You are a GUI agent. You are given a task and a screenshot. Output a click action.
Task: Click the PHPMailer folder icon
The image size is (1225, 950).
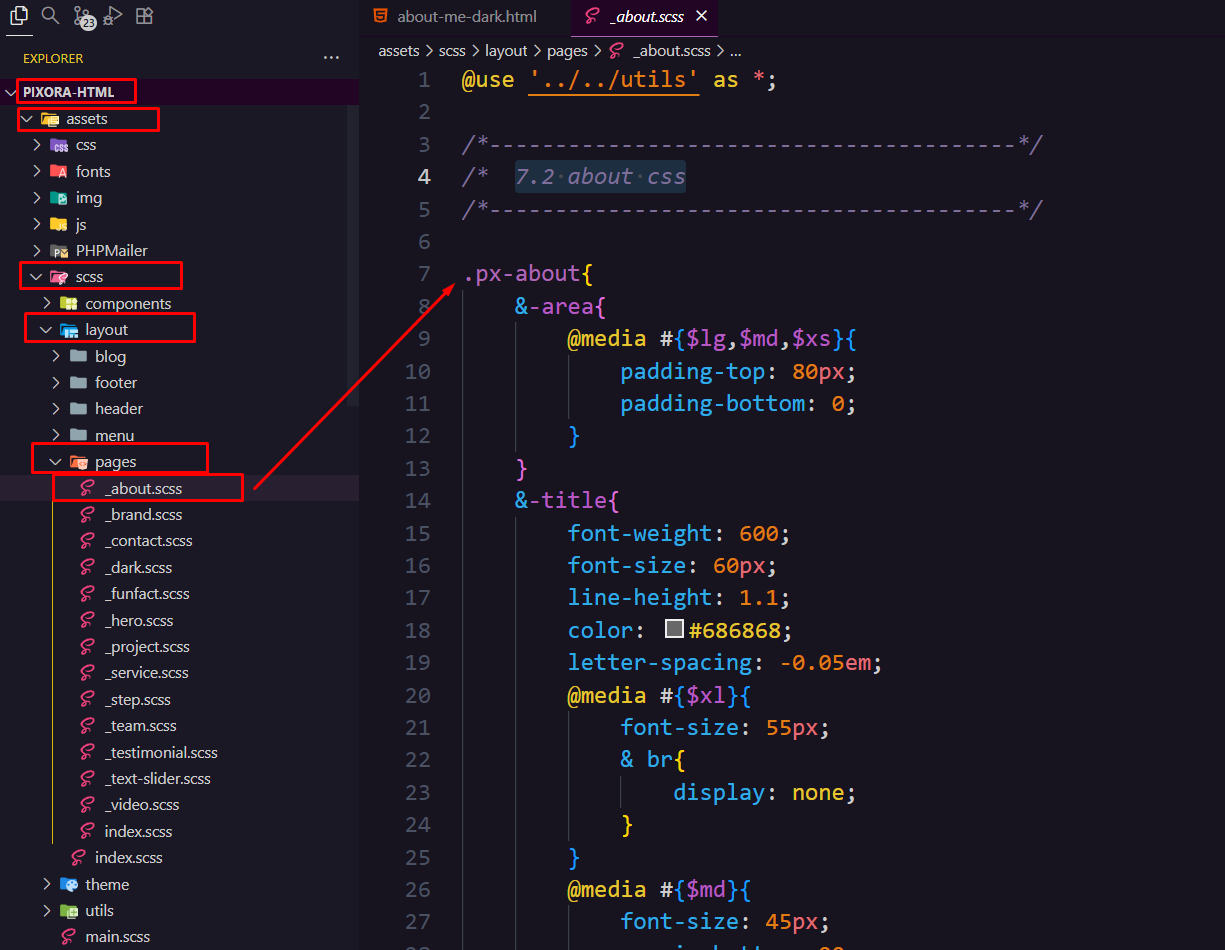(59, 251)
